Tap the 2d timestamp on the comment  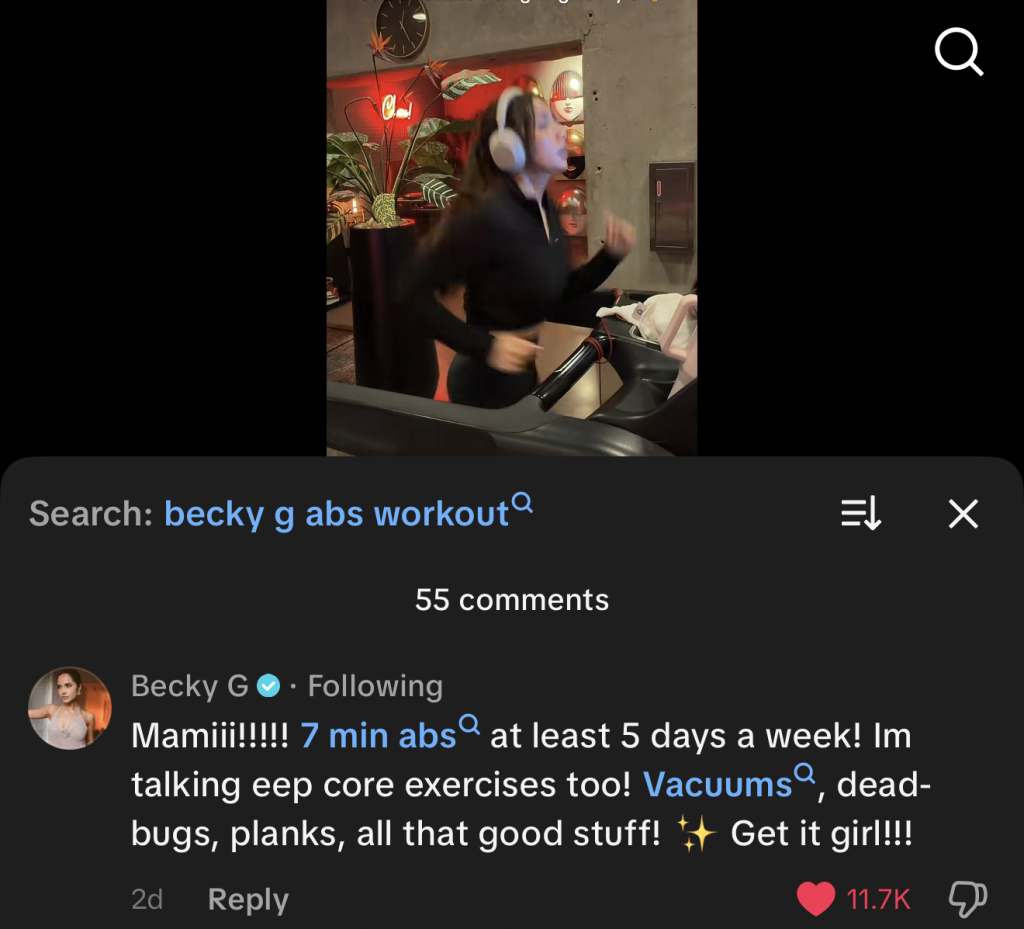click(147, 900)
